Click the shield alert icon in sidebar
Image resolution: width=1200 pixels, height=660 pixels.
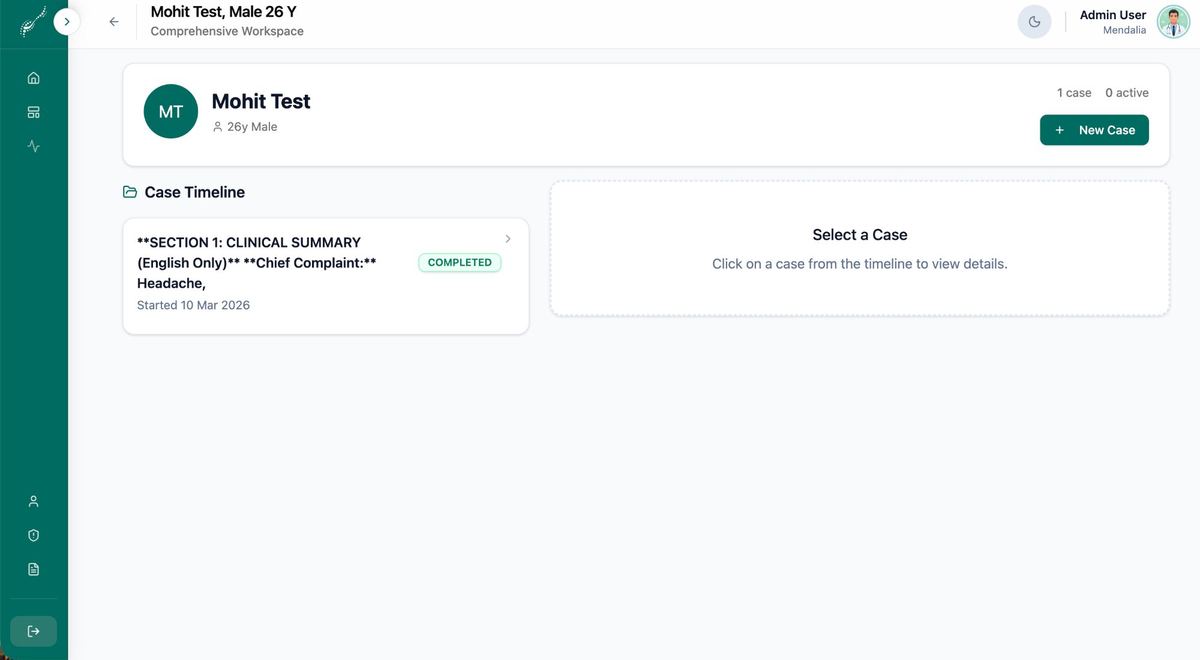coord(33,535)
